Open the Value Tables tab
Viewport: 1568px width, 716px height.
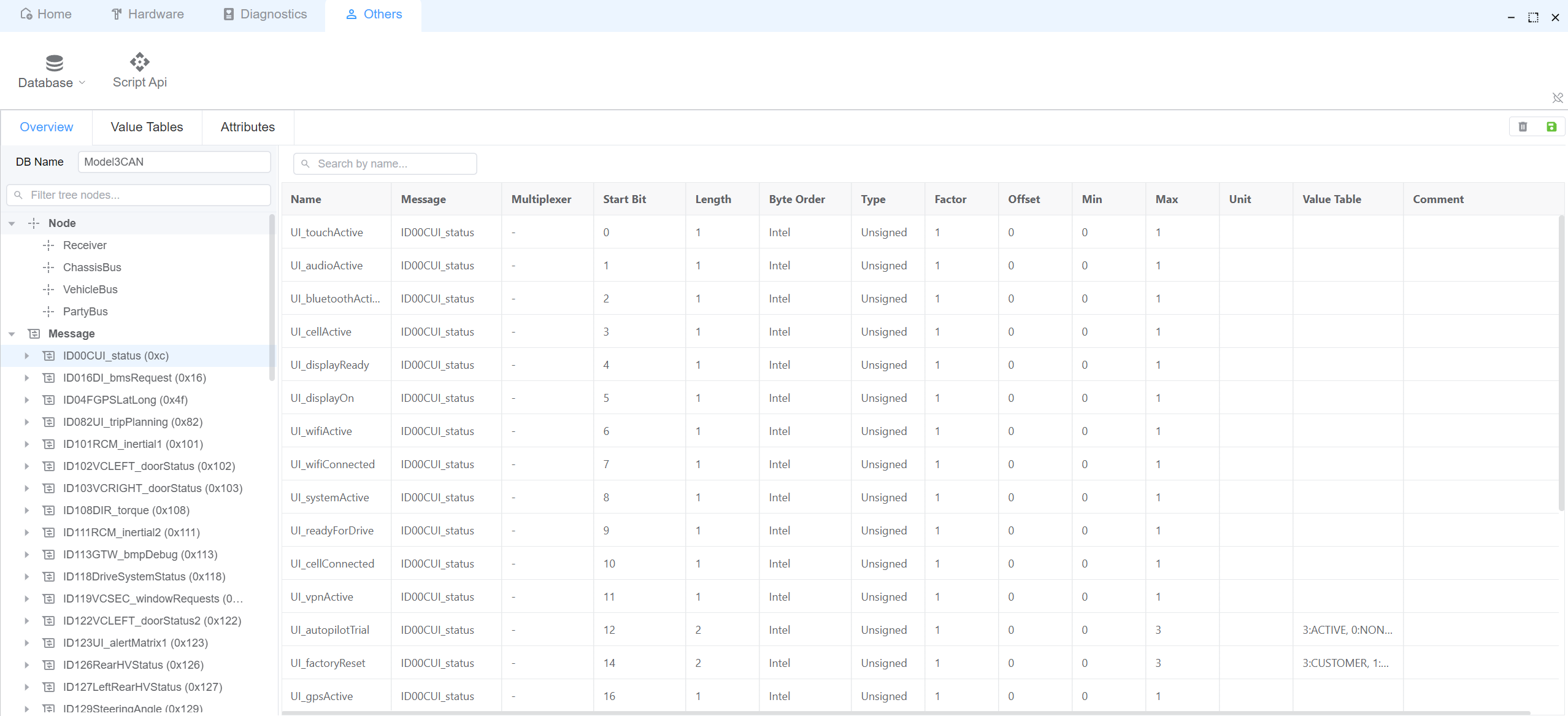click(147, 127)
